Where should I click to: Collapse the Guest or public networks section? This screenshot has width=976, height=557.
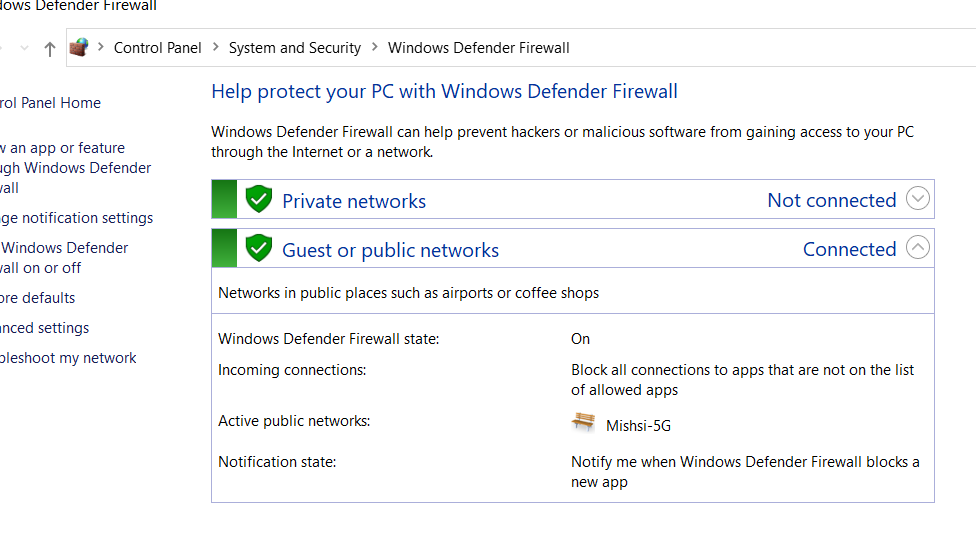coord(917,247)
